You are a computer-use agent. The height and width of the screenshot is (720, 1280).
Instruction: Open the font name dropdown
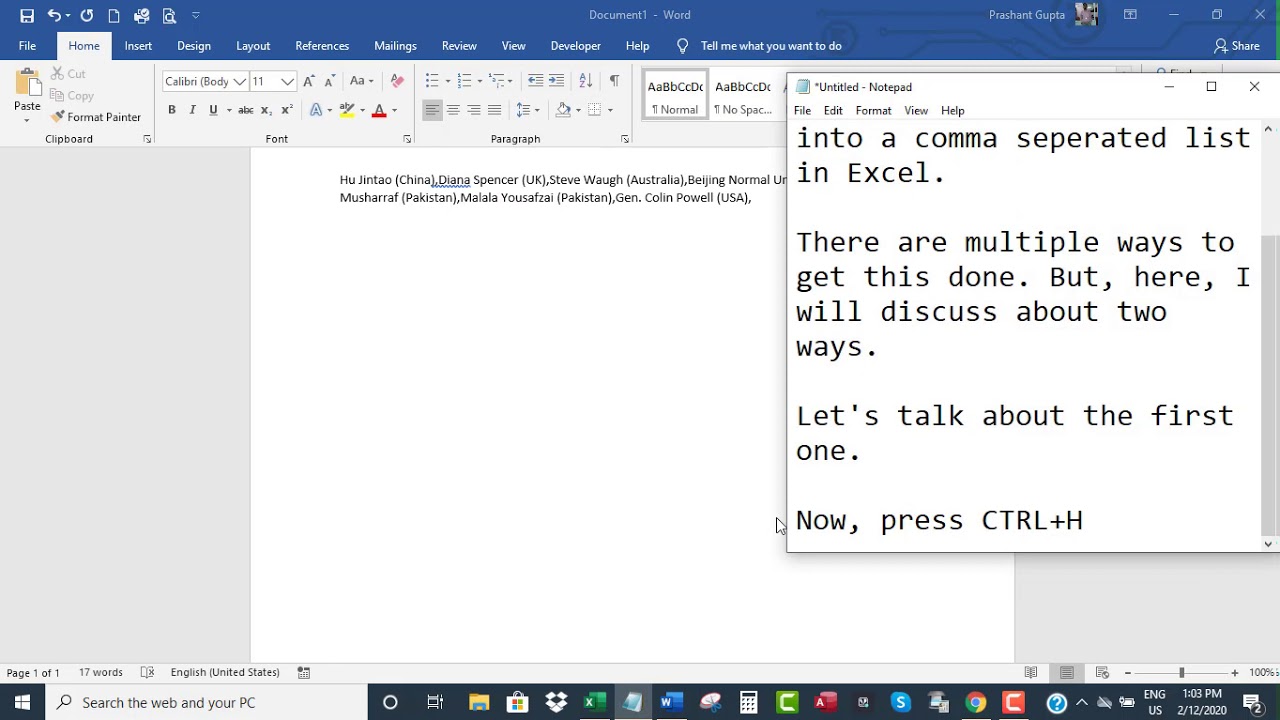240,81
